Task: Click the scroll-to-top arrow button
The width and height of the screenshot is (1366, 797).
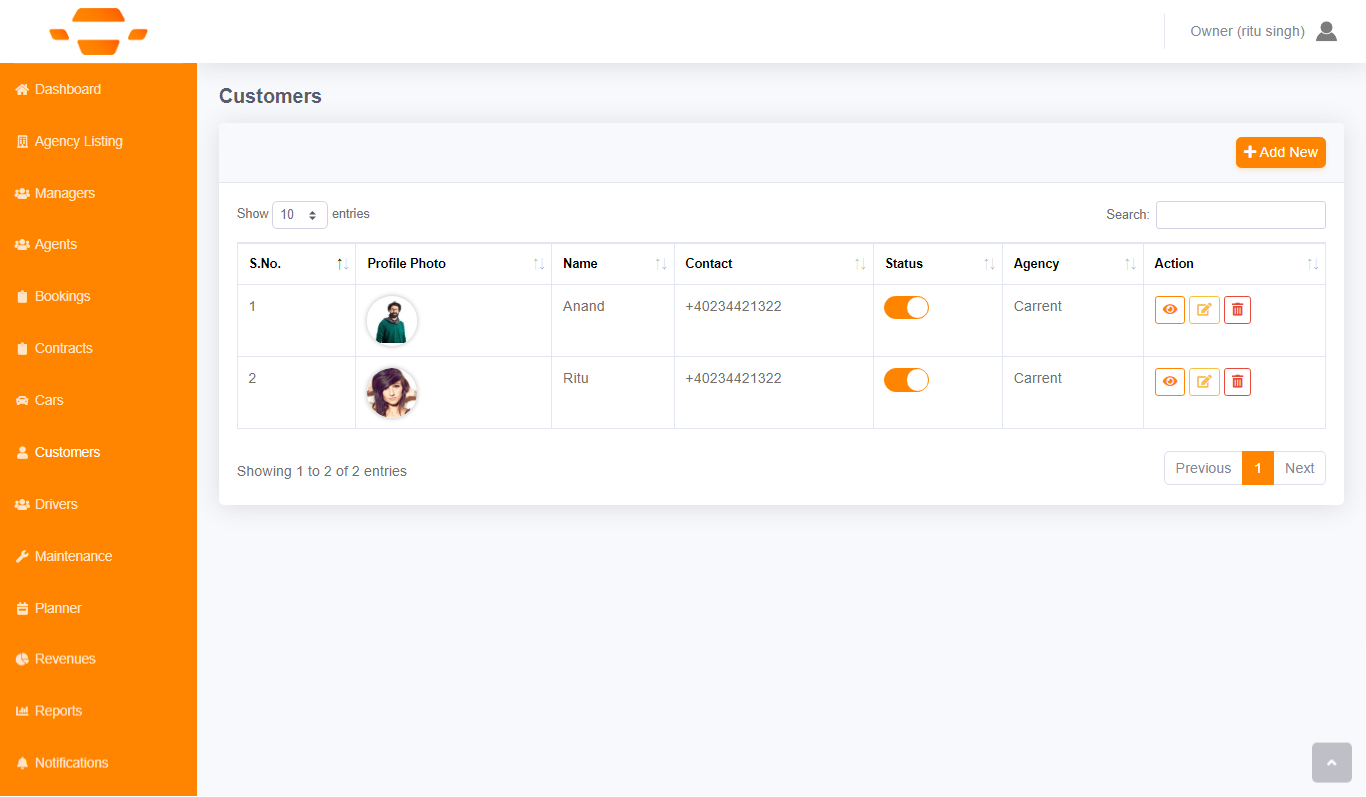Action: pos(1331,762)
